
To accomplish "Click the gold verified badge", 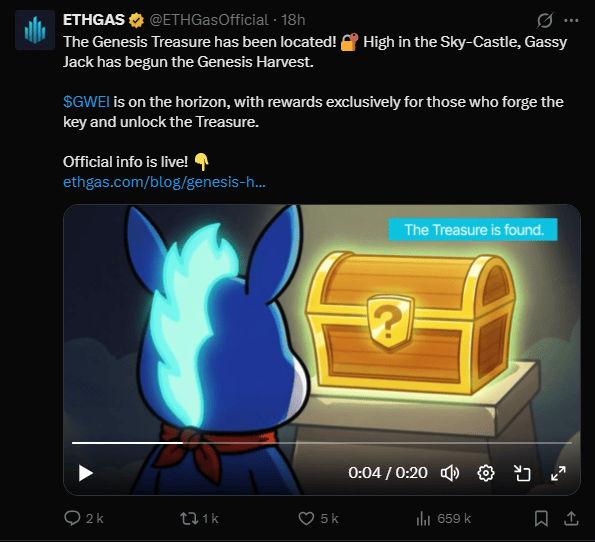I will [x=136, y=20].
